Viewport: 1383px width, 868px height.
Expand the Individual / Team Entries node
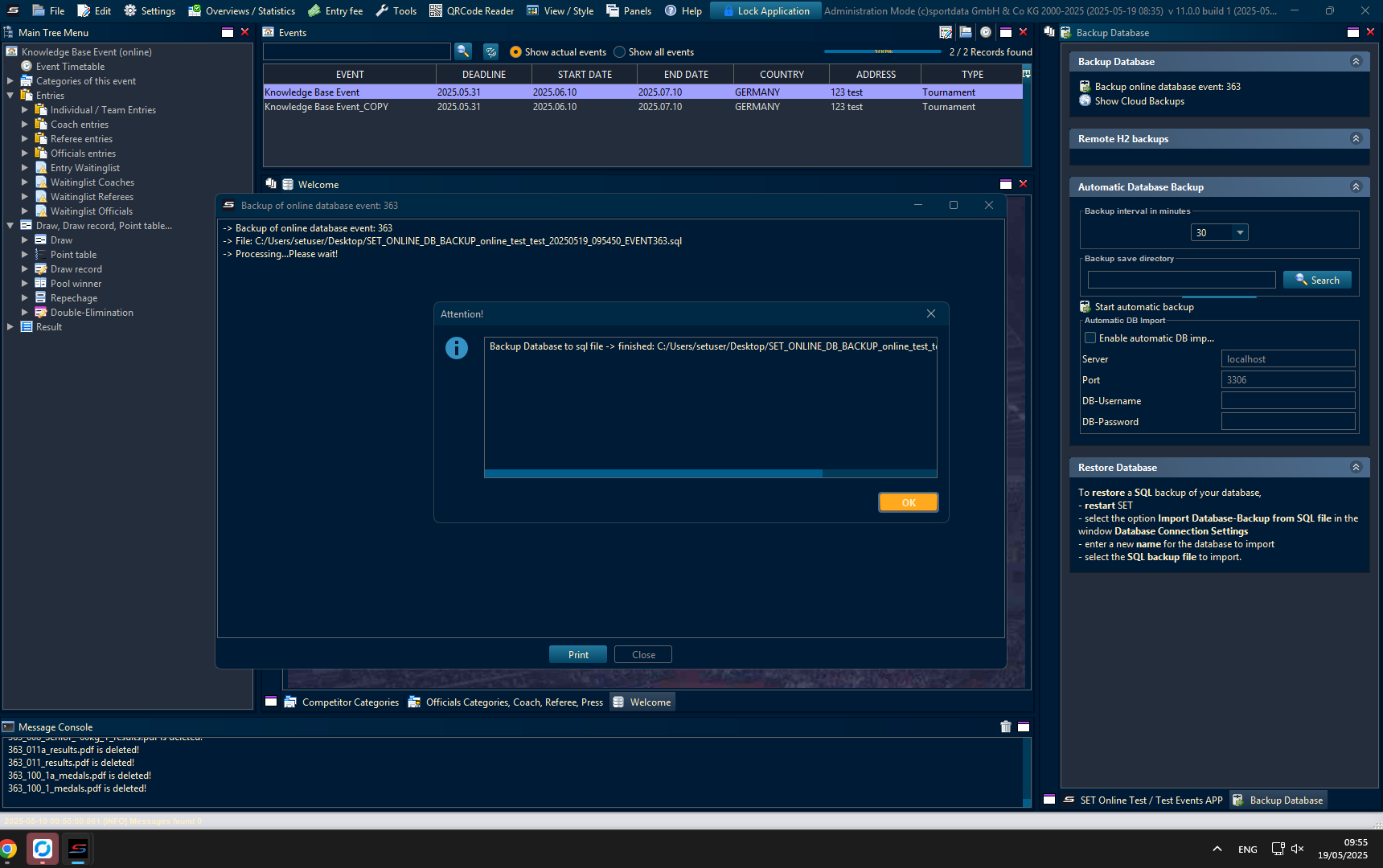tap(25, 110)
